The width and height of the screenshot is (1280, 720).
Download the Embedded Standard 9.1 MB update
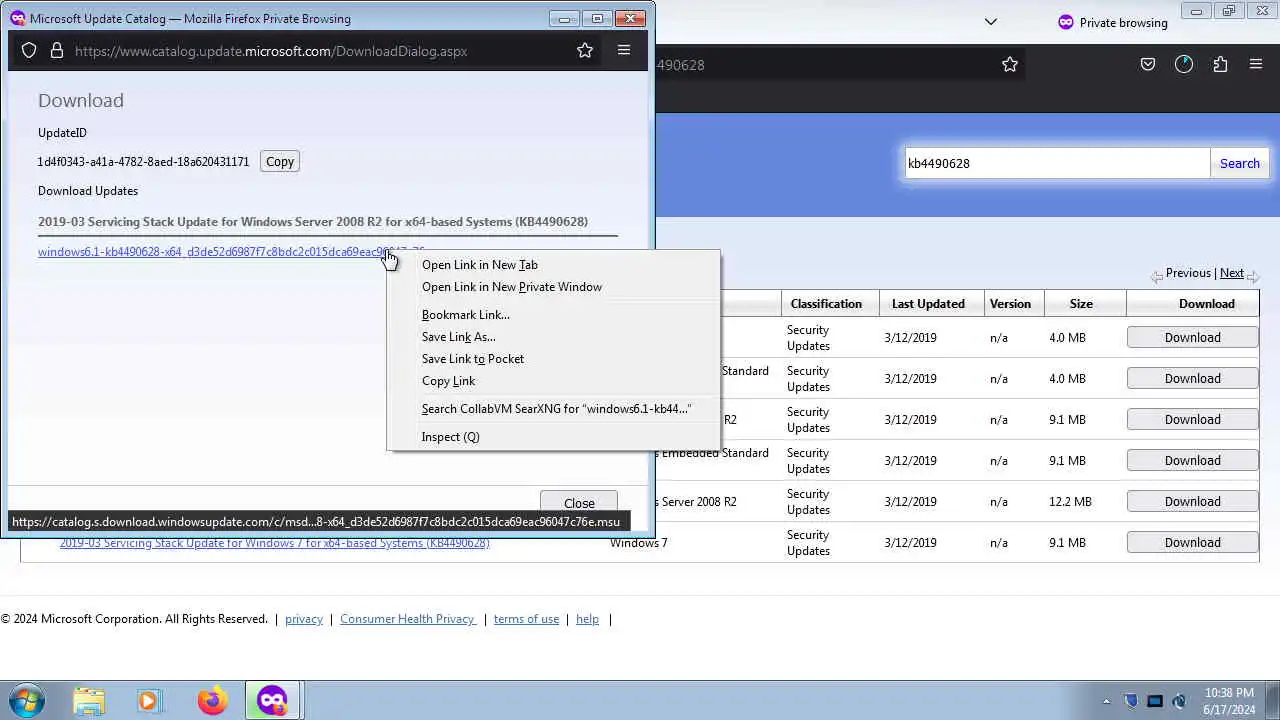pyautogui.click(x=1192, y=461)
